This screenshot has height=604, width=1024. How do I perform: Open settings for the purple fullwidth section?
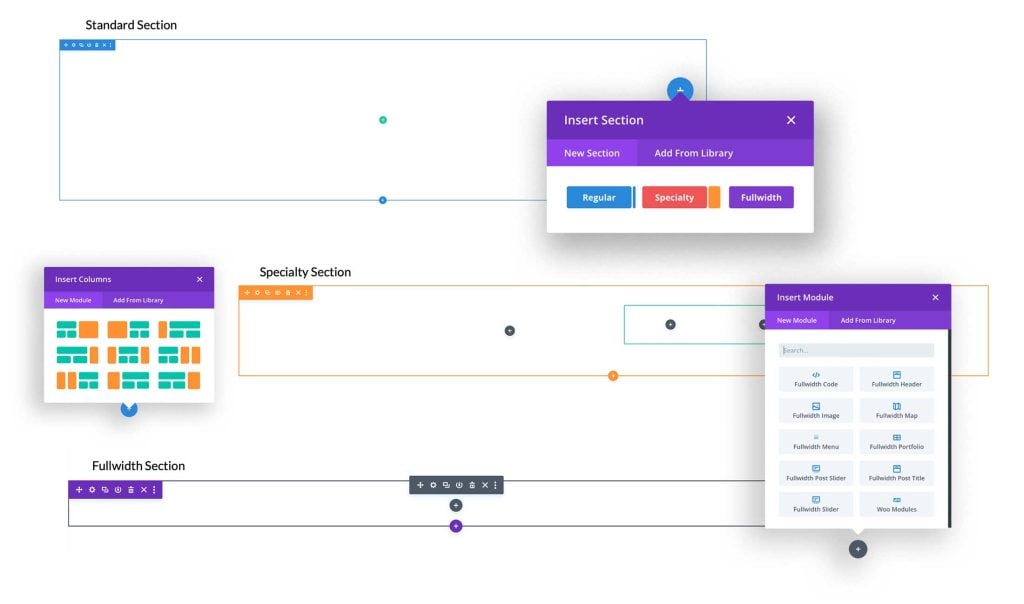coord(92,489)
